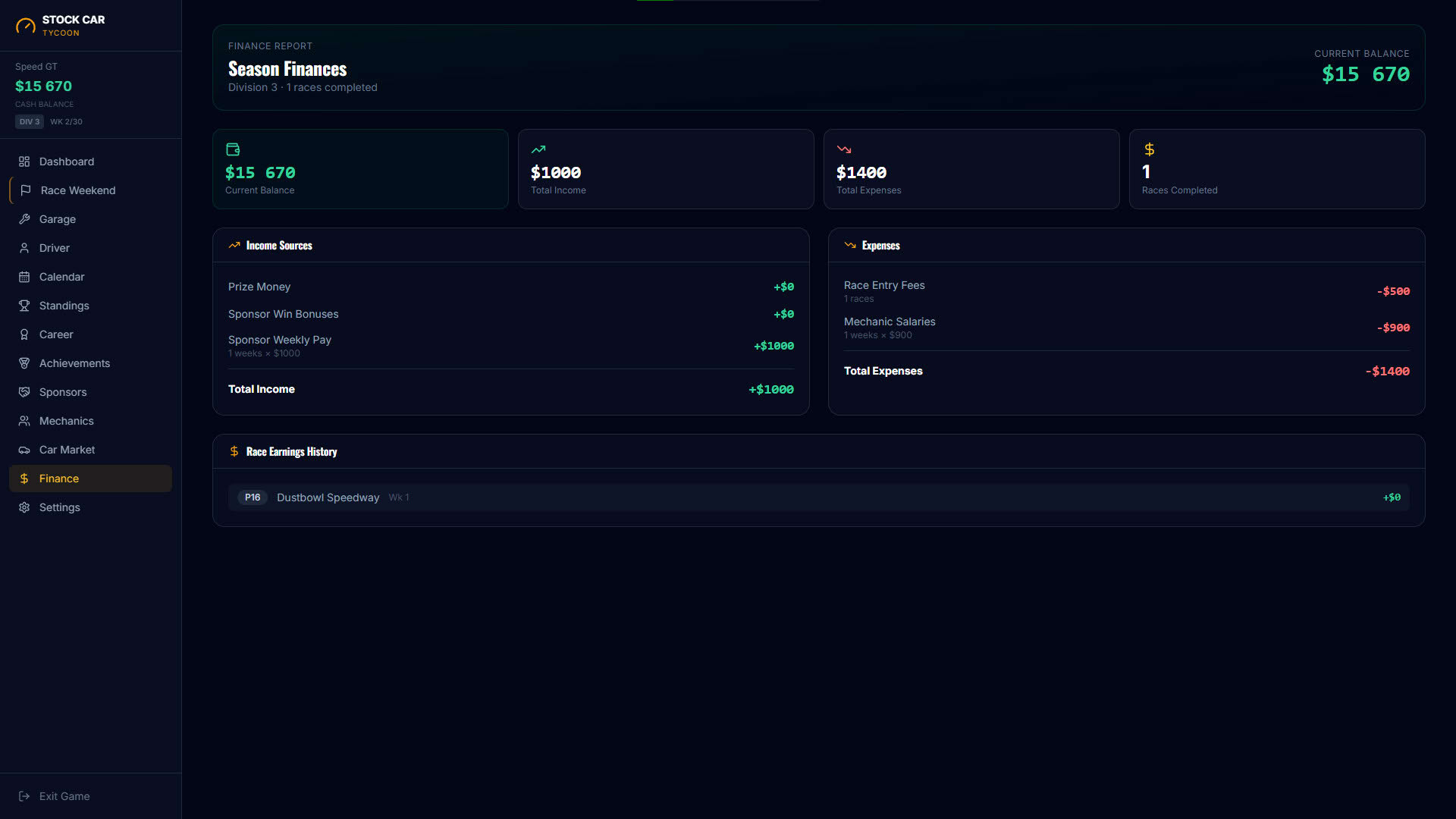
Task: Open the Mechanics menu item
Action: [x=90, y=421]
